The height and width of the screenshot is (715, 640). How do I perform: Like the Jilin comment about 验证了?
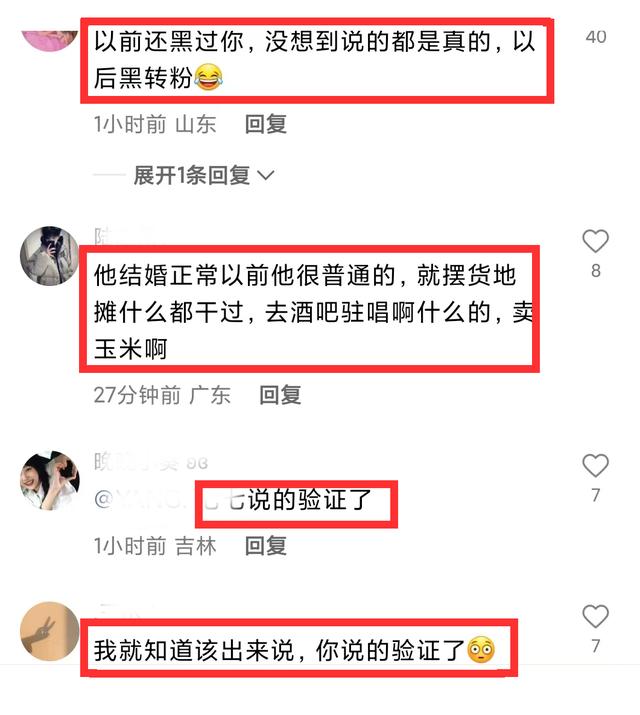tap(595, 466)
